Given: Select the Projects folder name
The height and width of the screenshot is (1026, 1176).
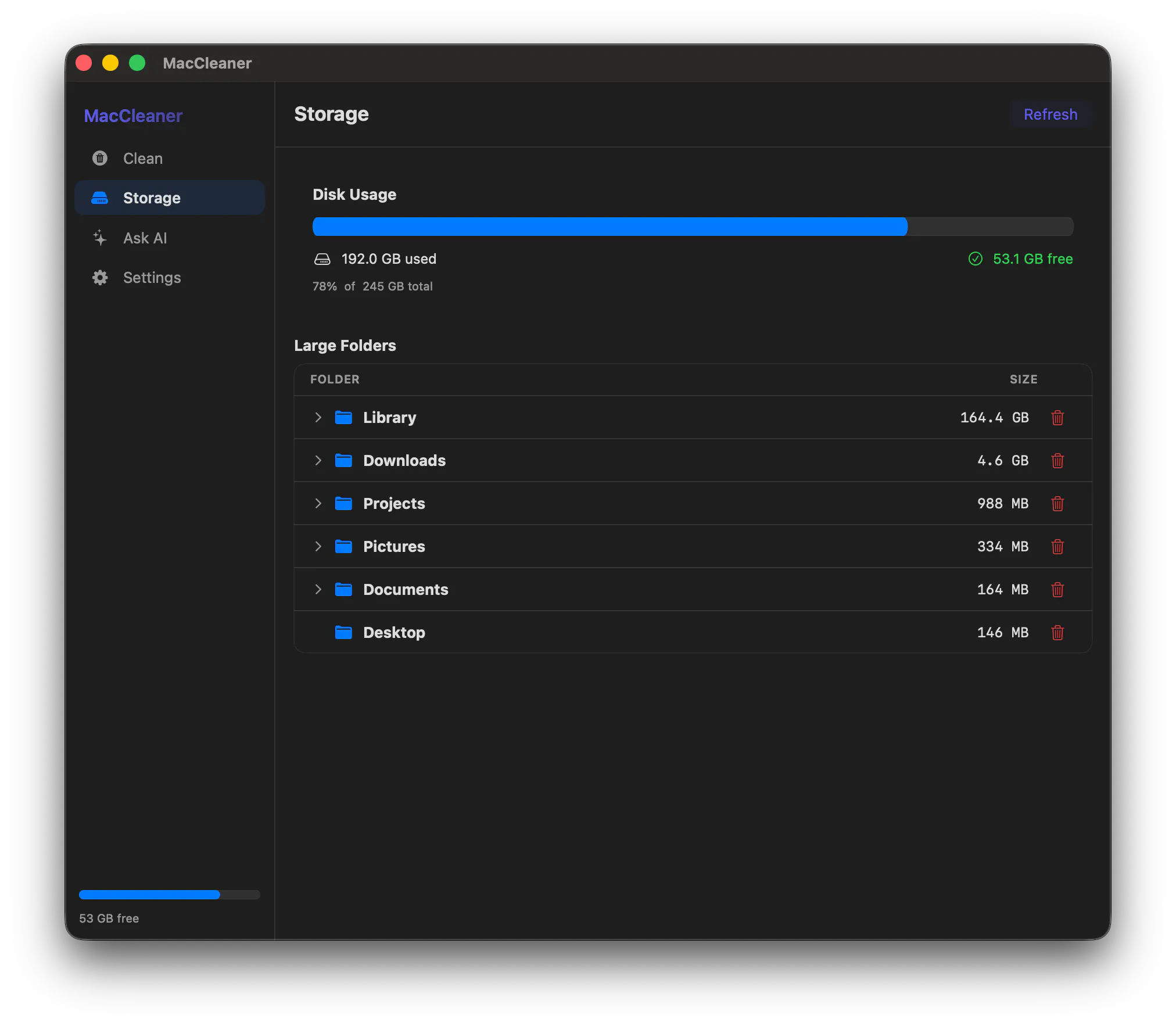Looking at the screenshot, I should tap(394, 504).
